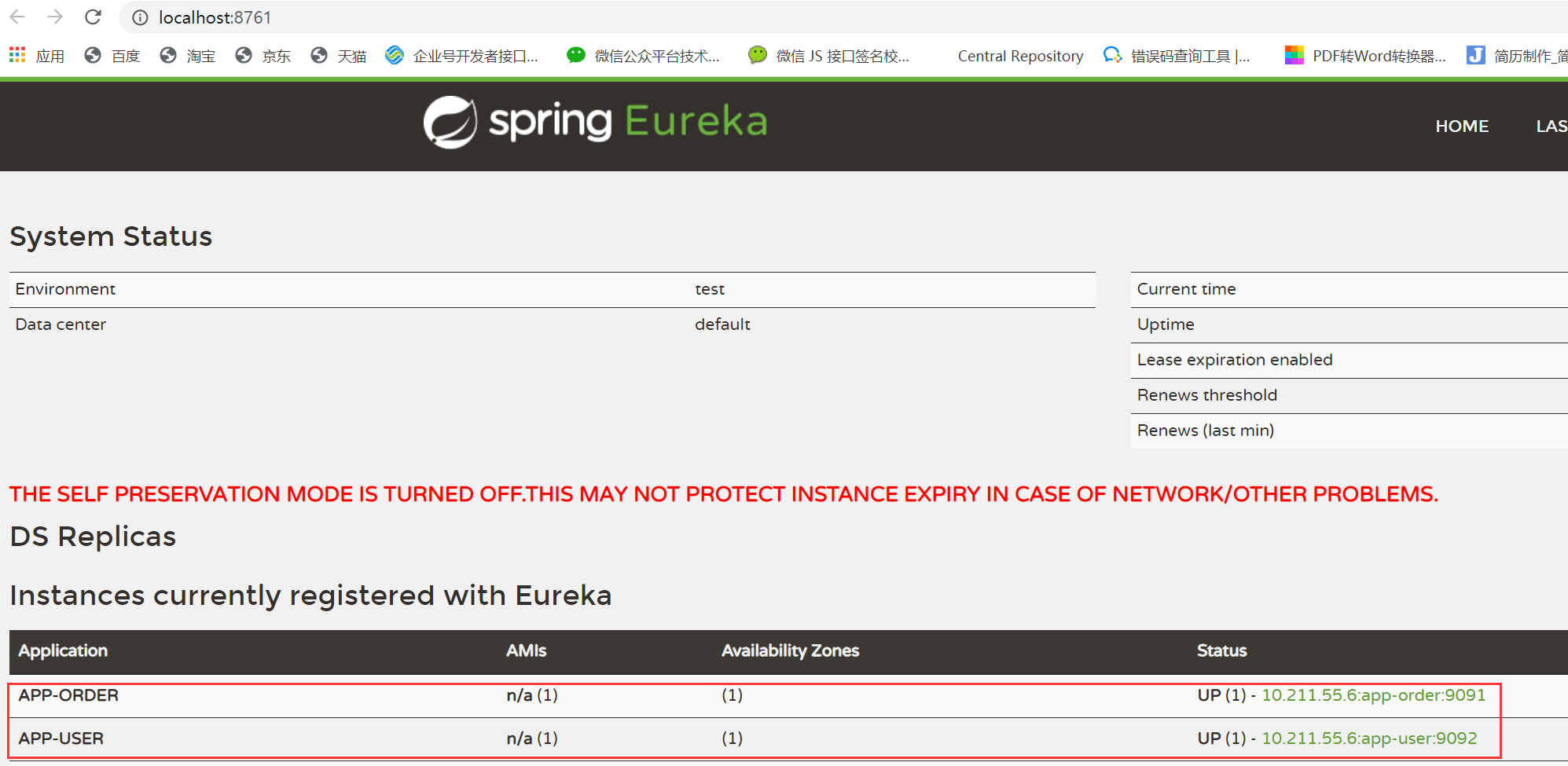This screenshot has width=1568, height=766.
Task: Click the Current time row label
Action: [x=1187, y=289]
